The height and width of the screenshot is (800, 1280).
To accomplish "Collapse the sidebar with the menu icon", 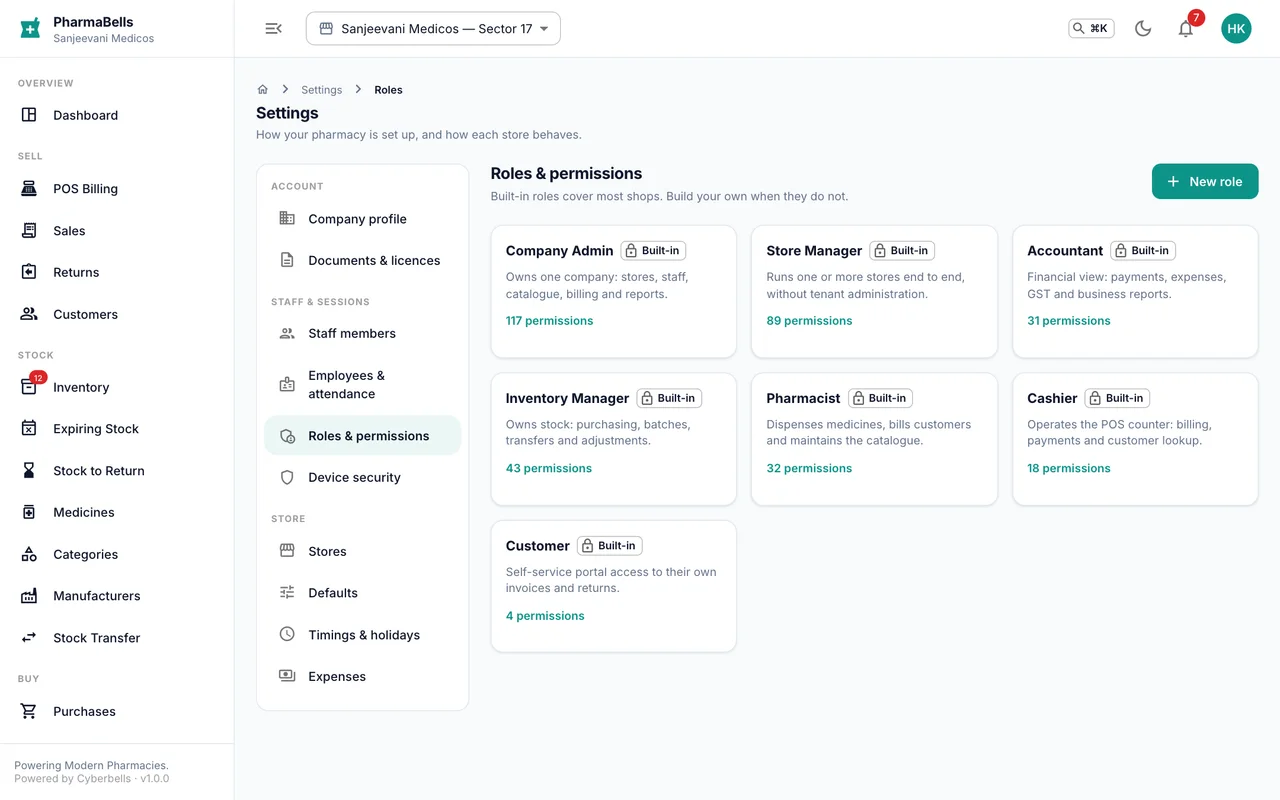I will click(273, 29).
